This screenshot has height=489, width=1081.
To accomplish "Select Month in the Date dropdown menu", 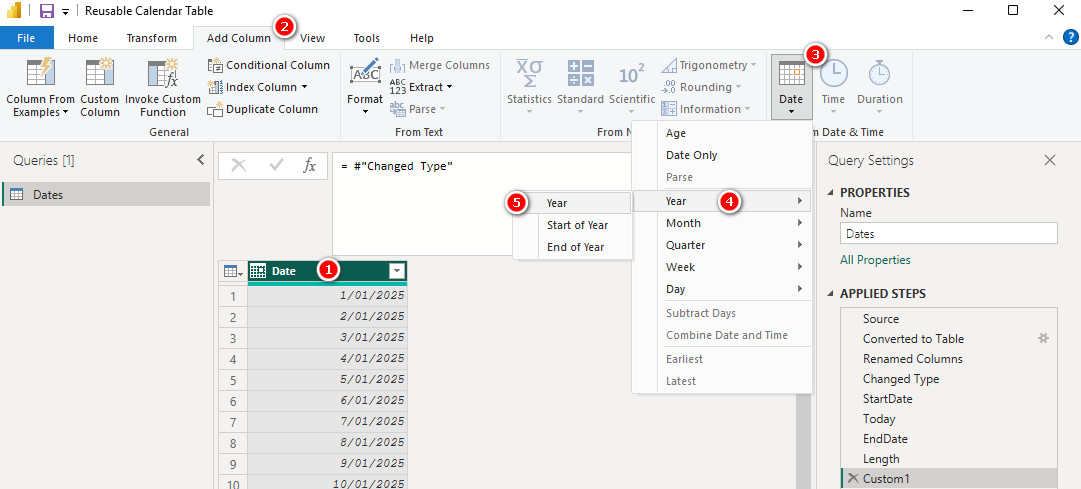I will (x=683, y=223).
